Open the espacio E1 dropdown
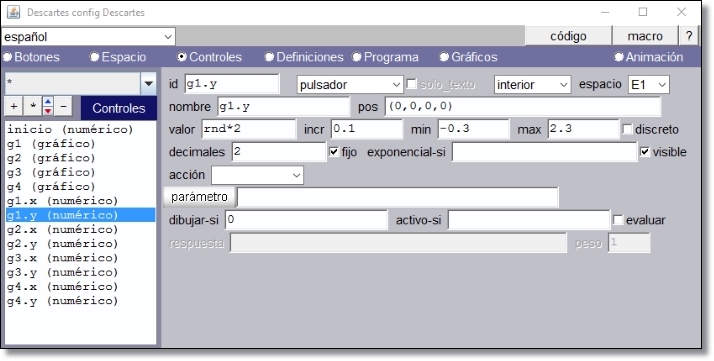The image size is (714, 361). click(x=648, y=85)
